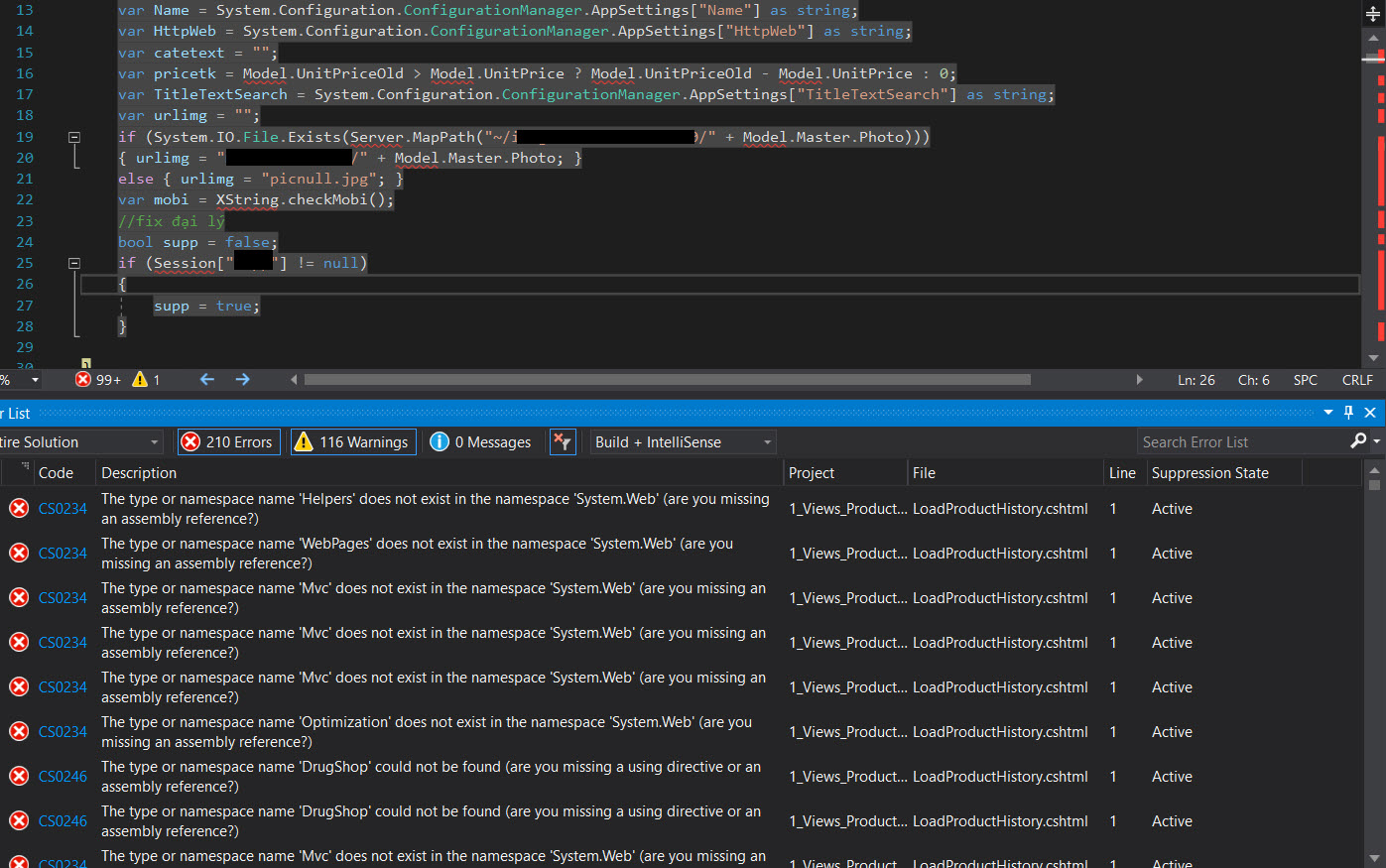
Task: Click Error List scrollbar down arrow
Action: click(x=1374, y=858)
